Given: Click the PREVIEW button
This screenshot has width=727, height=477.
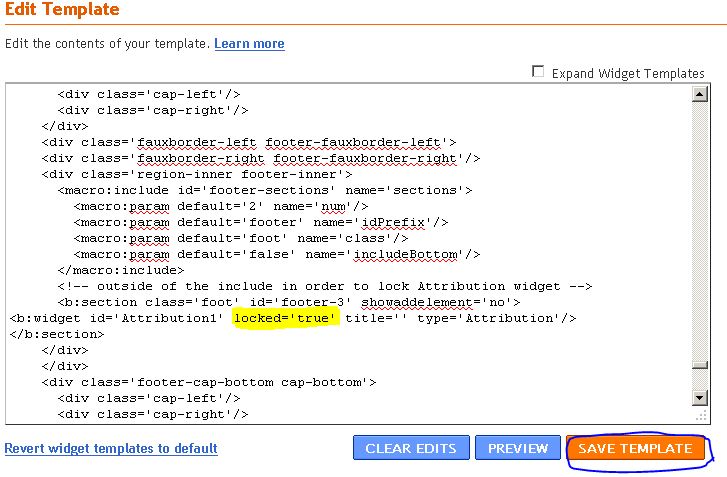Looking at the screenshot, I should 517,448.
